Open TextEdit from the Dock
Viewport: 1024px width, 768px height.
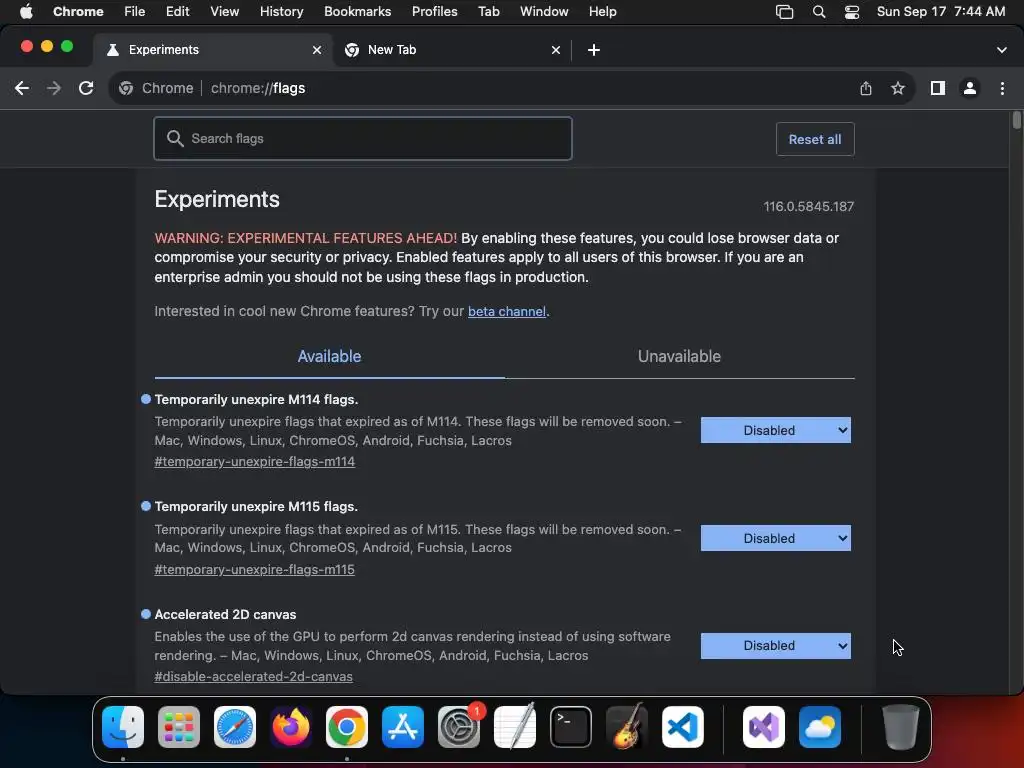[515, 727]
